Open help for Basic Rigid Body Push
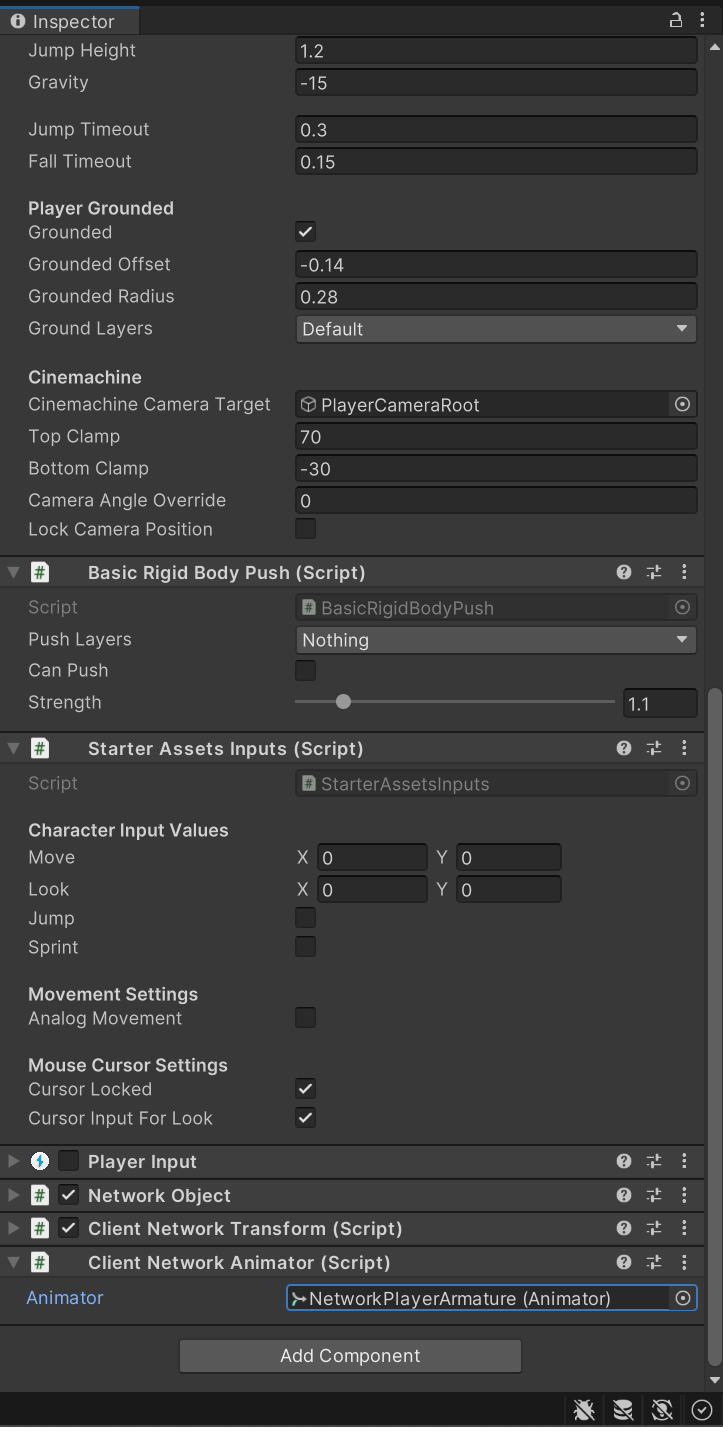Viewport: 723px width, 1431px height. [624, 572]
